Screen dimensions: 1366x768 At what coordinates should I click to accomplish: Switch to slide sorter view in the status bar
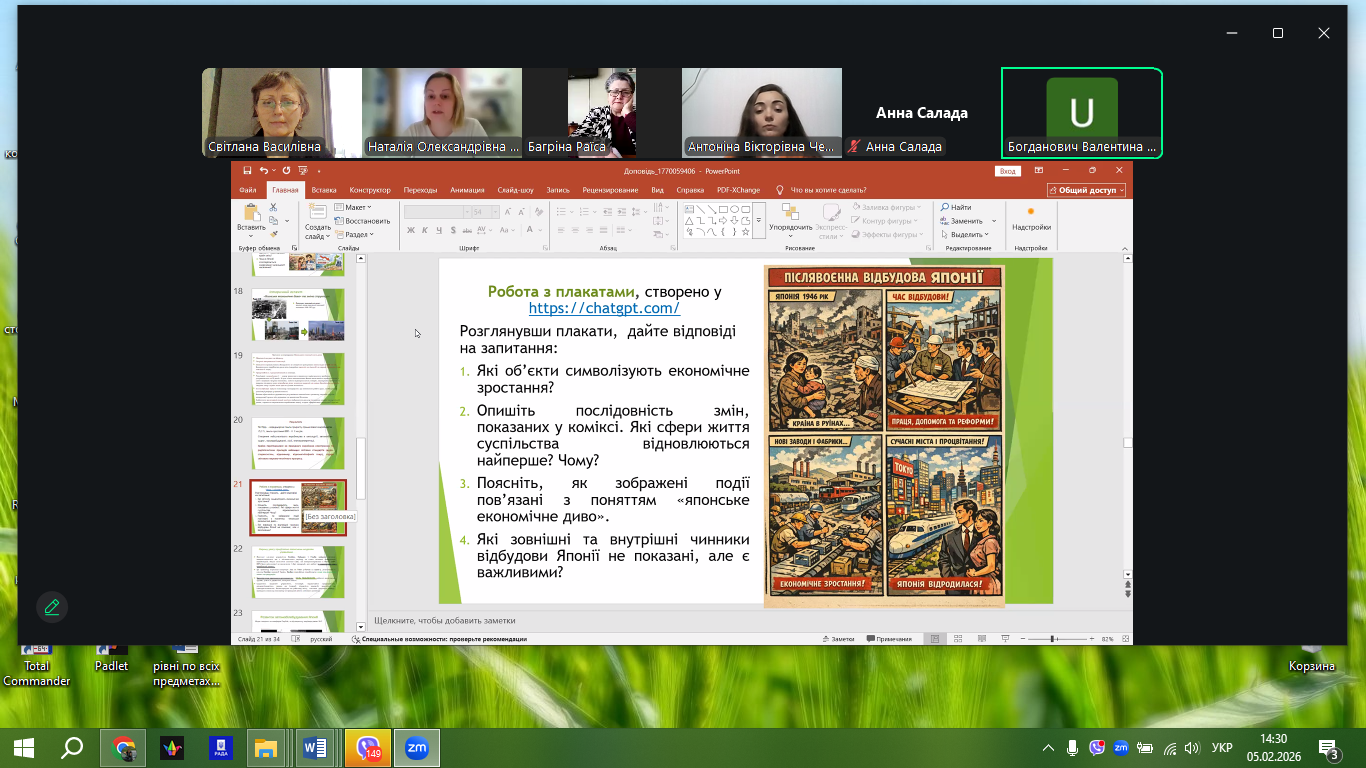[x=957, y=639]
